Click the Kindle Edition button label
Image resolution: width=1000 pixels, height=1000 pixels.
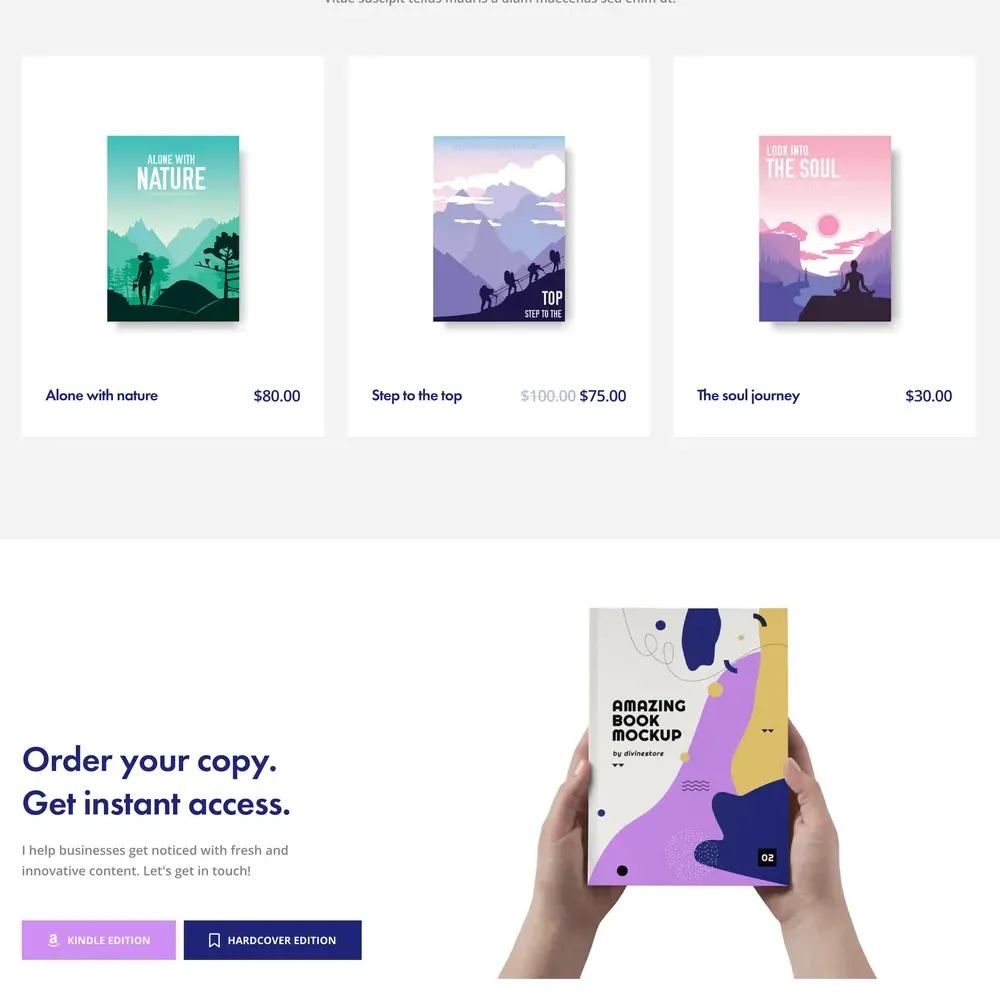[109, 940]
